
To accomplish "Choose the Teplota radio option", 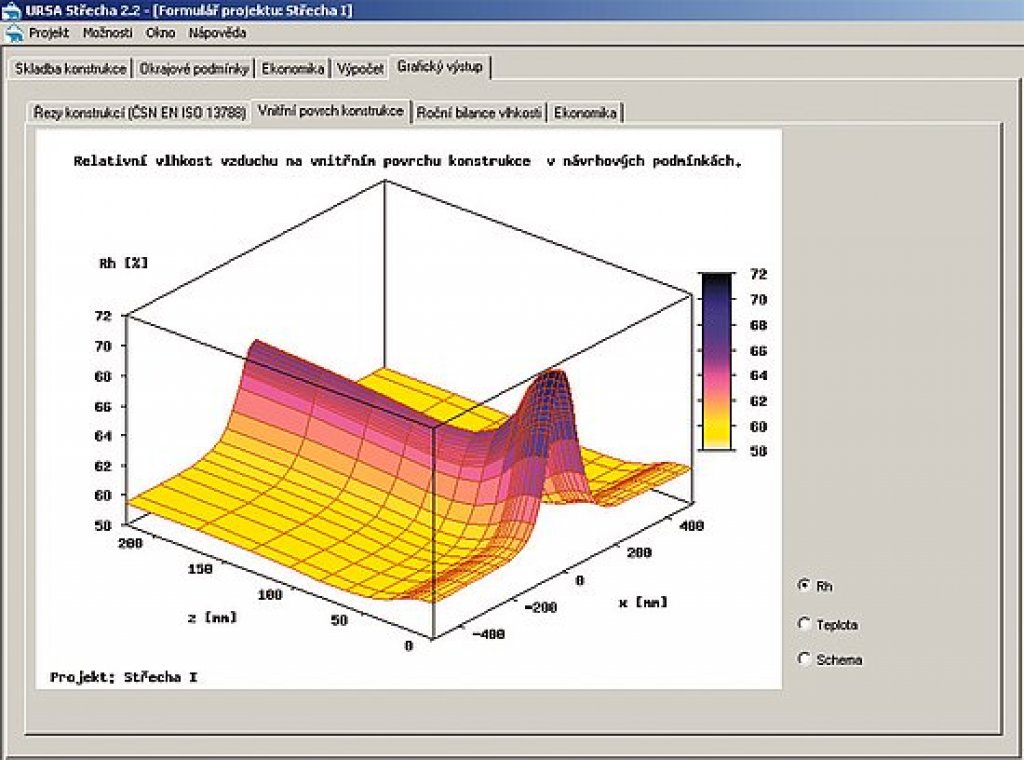I will [804, 624].
